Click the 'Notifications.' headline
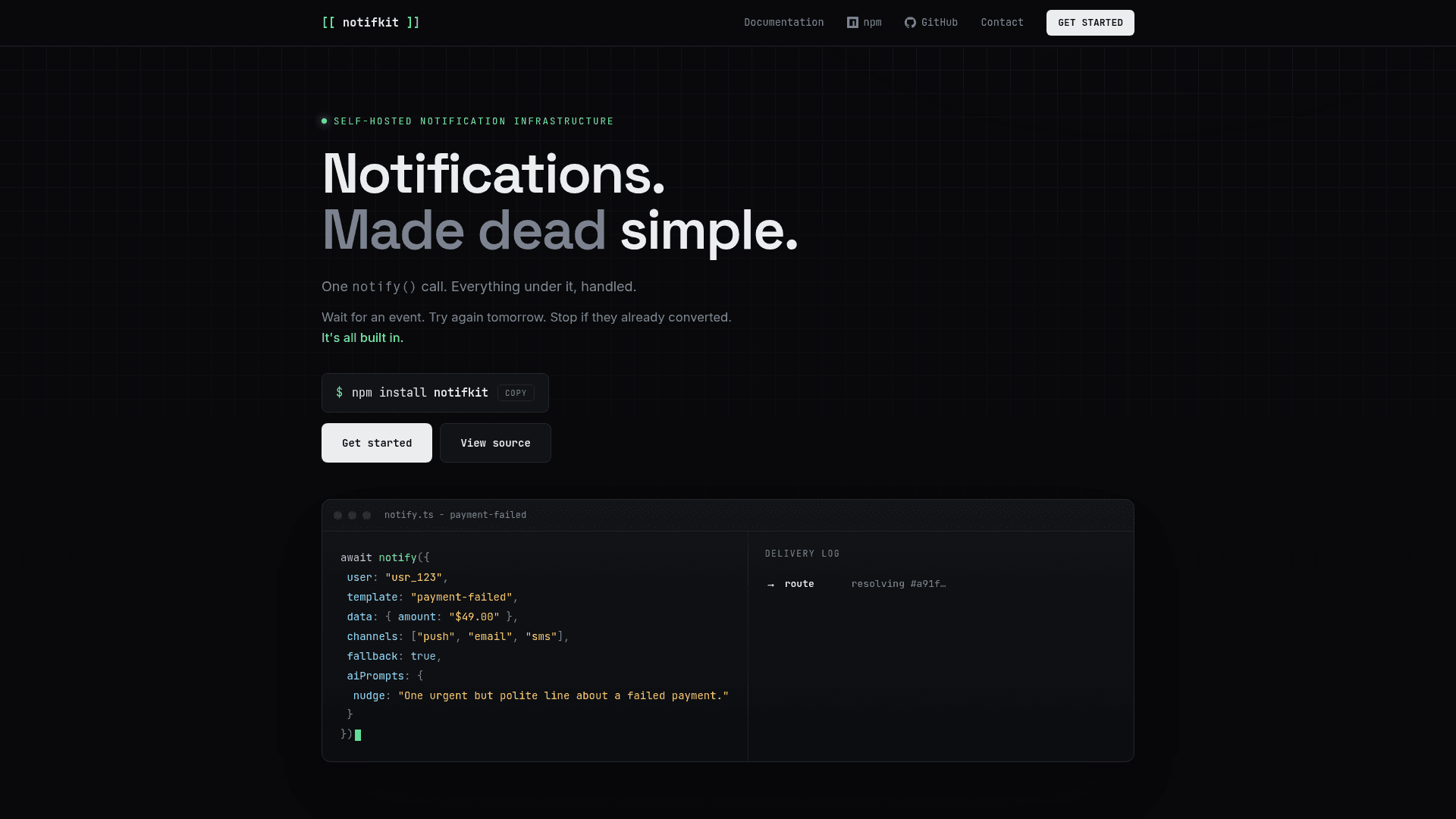The height and width of the screenshot is (819, 1456). click(x=494, y=174)
